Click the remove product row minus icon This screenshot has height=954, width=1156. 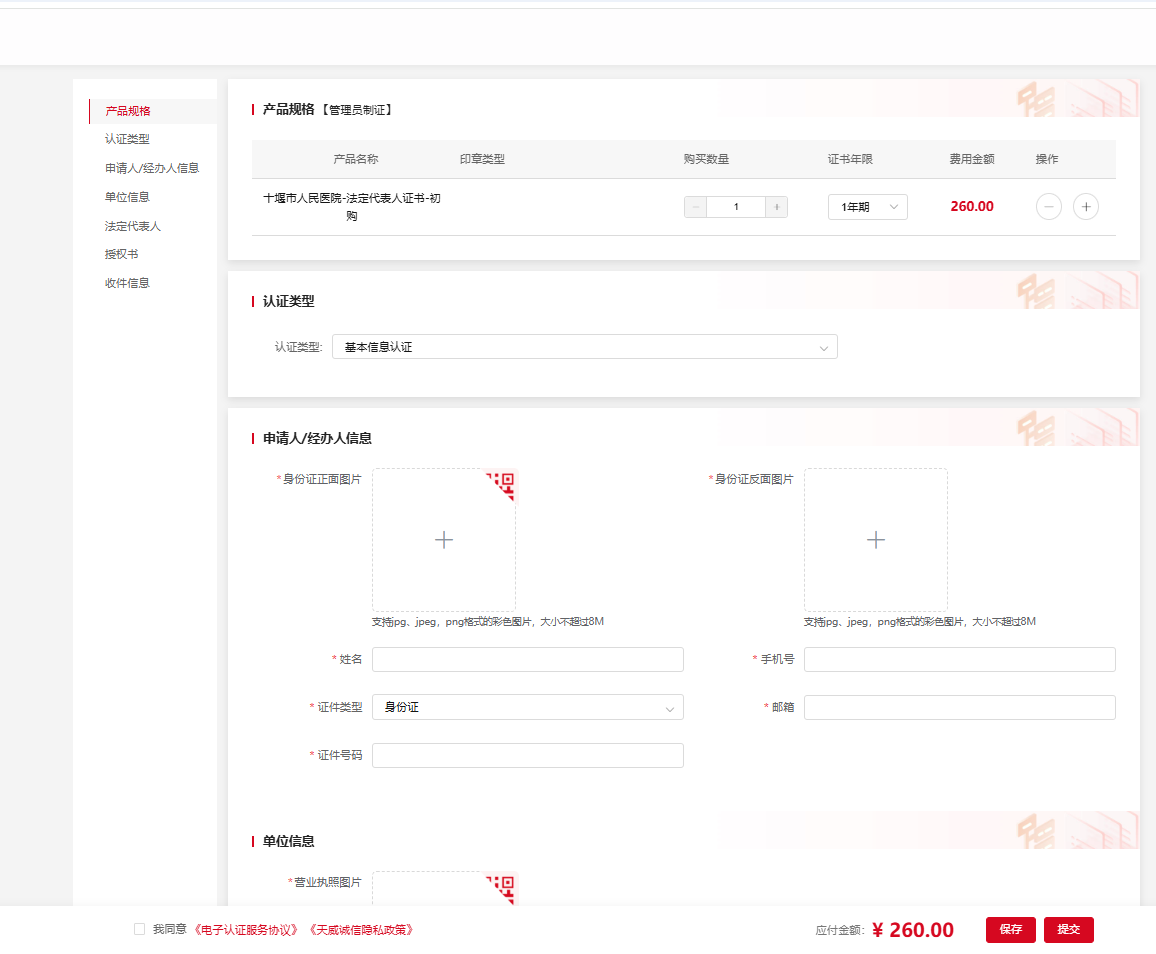click(x=1048, y=207)
